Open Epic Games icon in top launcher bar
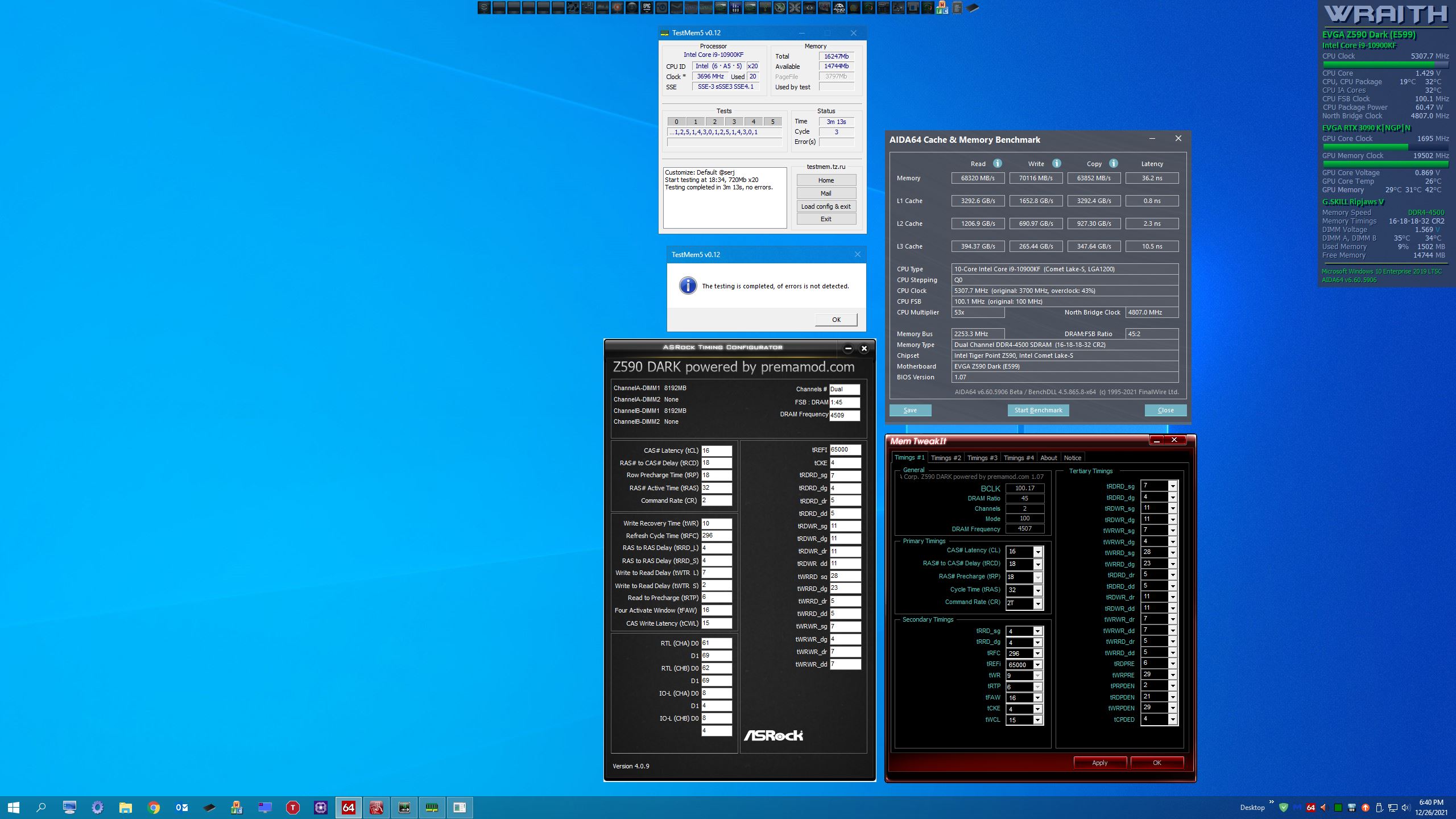 click(647, 7)
